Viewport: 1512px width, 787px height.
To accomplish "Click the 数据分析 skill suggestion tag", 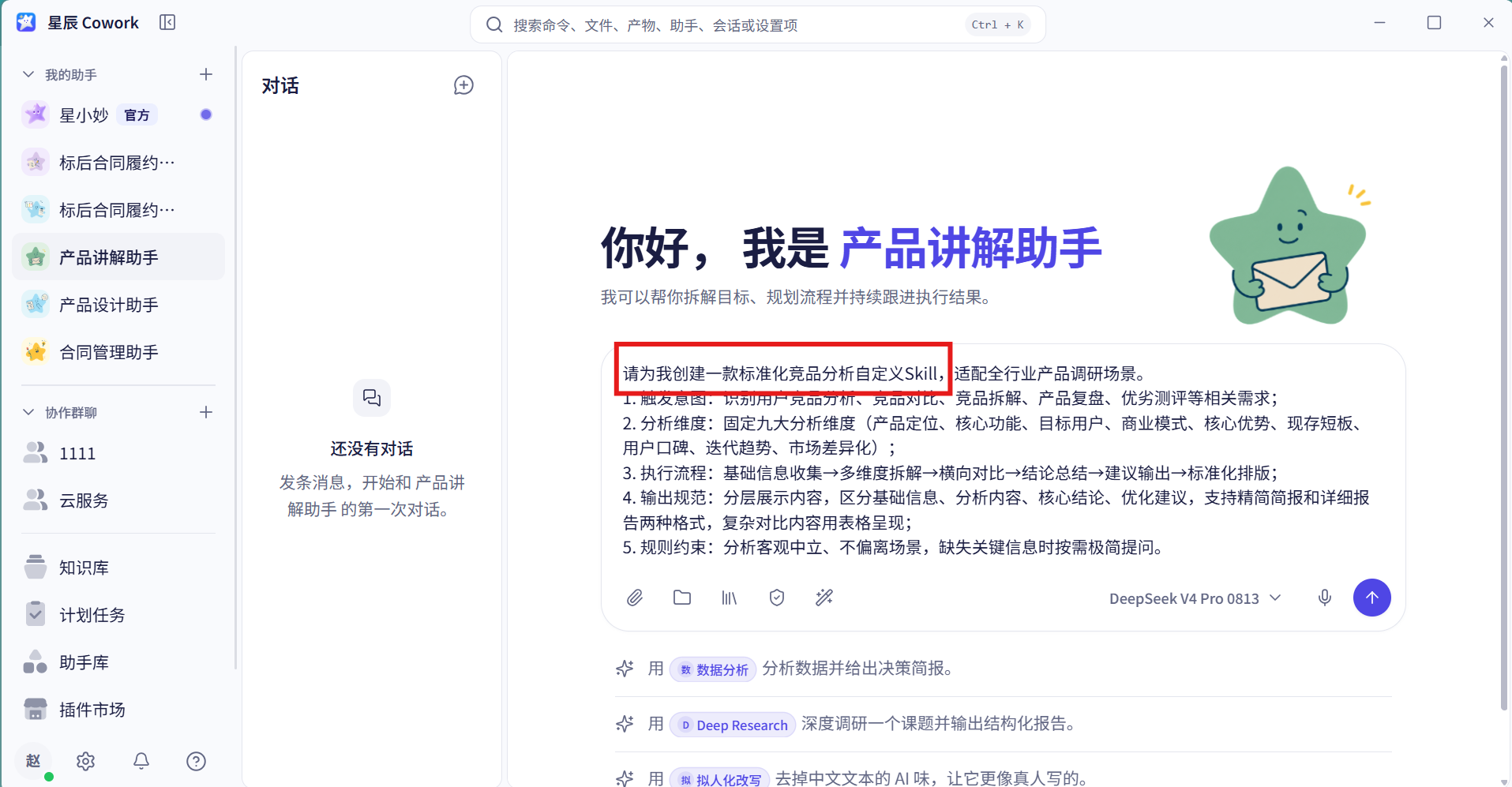I will coord(713,669).
